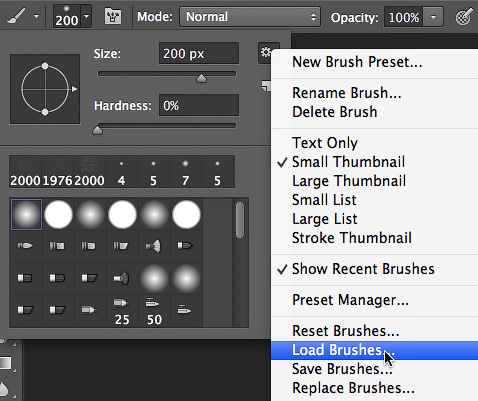Click the airbrush pressure-for-opacity icon
The image size is (478, 401).
464,17
